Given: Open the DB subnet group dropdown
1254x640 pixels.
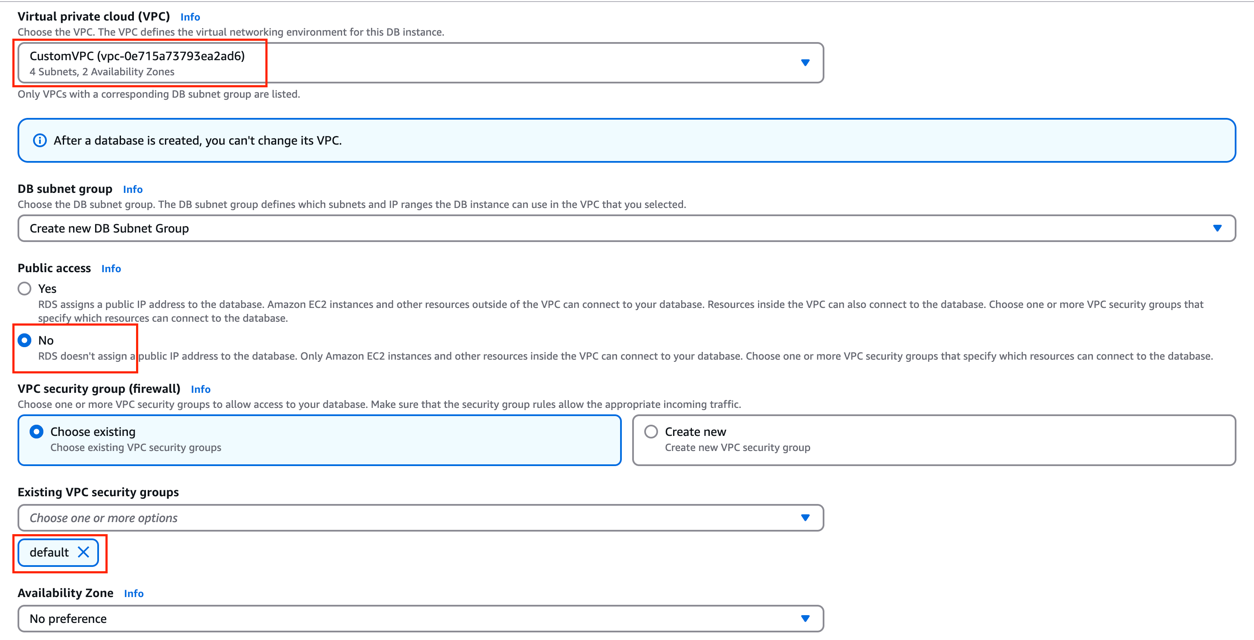Looking at the screenshot, I should tap(626, 228).
